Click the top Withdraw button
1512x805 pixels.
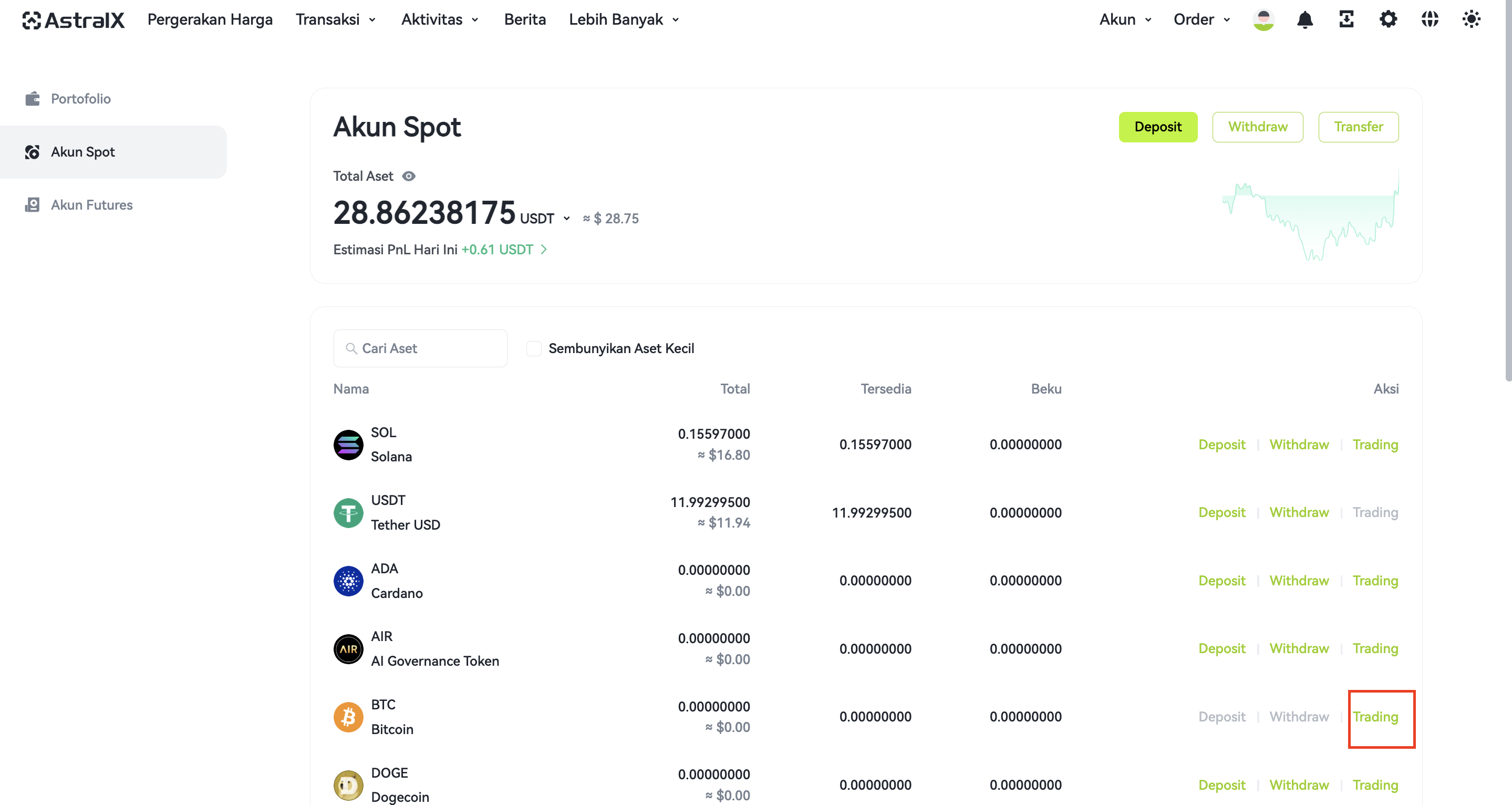click(1257, 127)
